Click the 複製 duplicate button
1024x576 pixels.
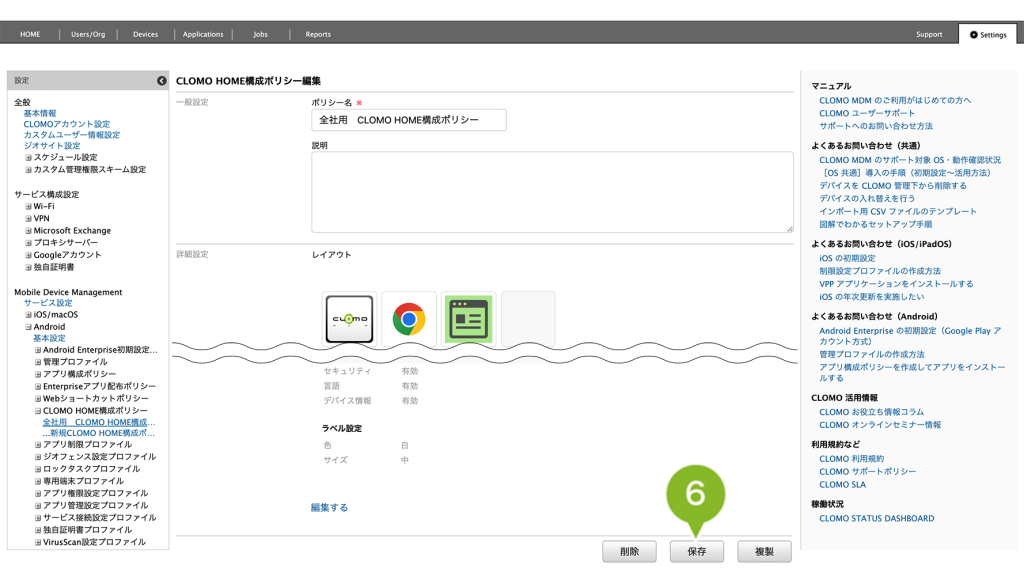764,551
